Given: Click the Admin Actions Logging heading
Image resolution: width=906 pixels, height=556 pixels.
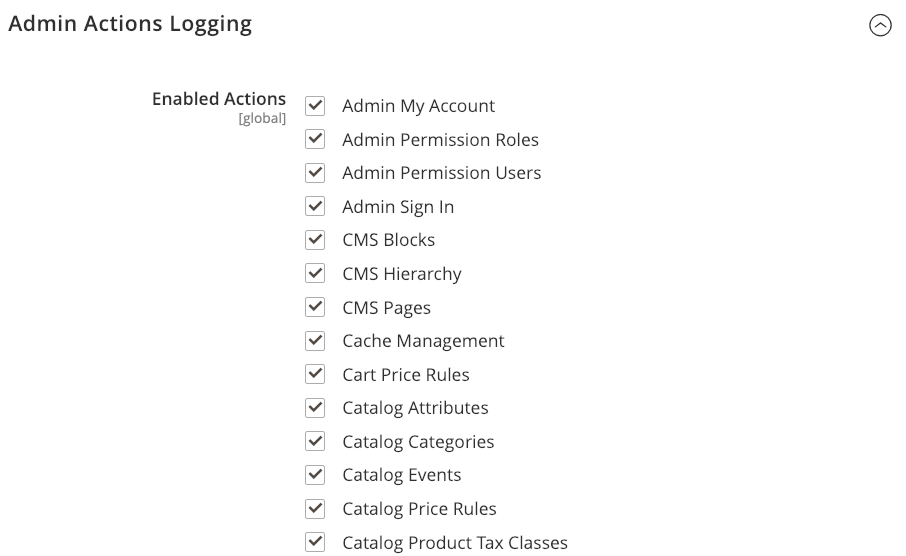Looking at the screenshot, I should pyautogui.click(x=130, y=23).
